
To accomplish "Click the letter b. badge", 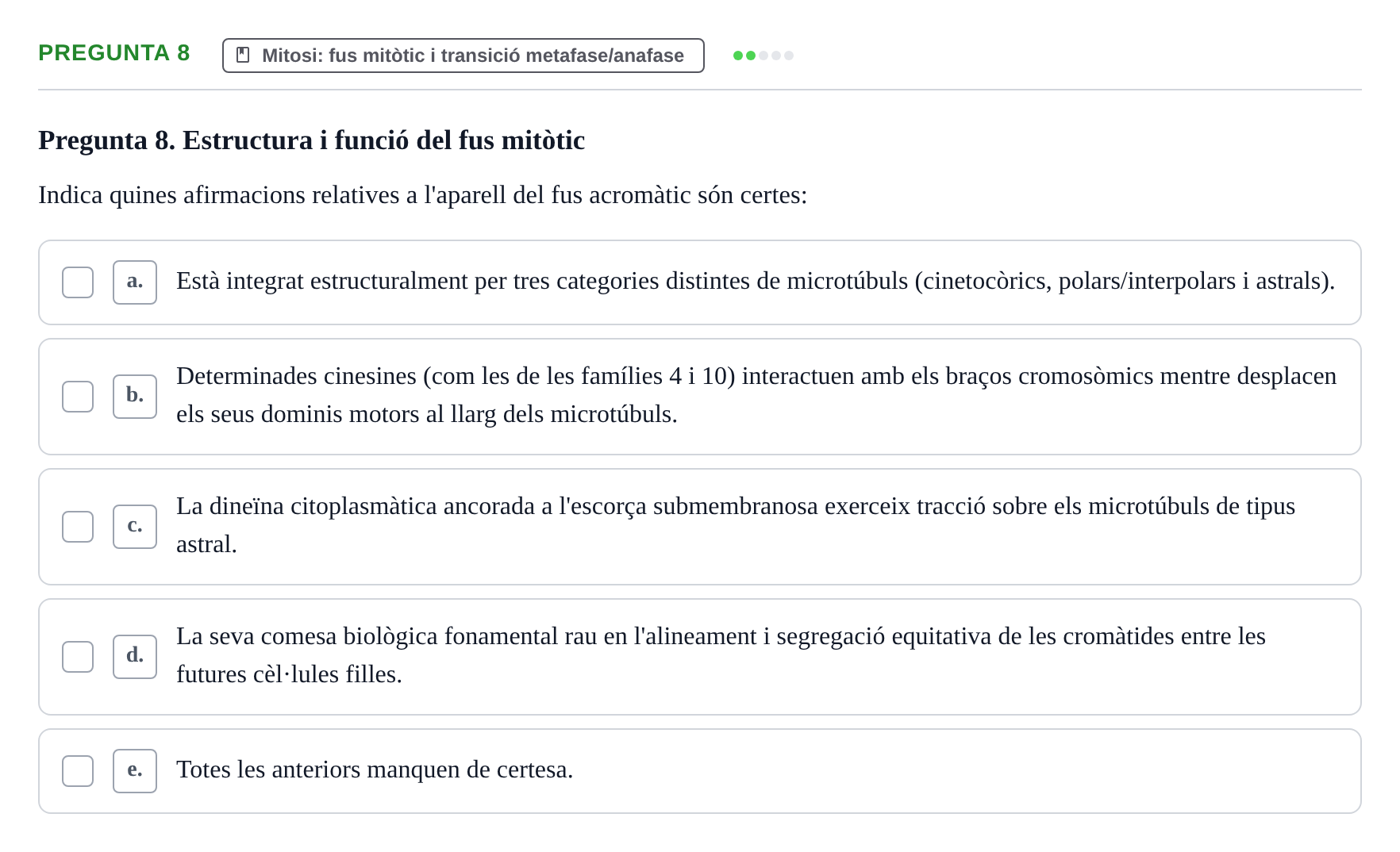I will (x=135, y=397).
